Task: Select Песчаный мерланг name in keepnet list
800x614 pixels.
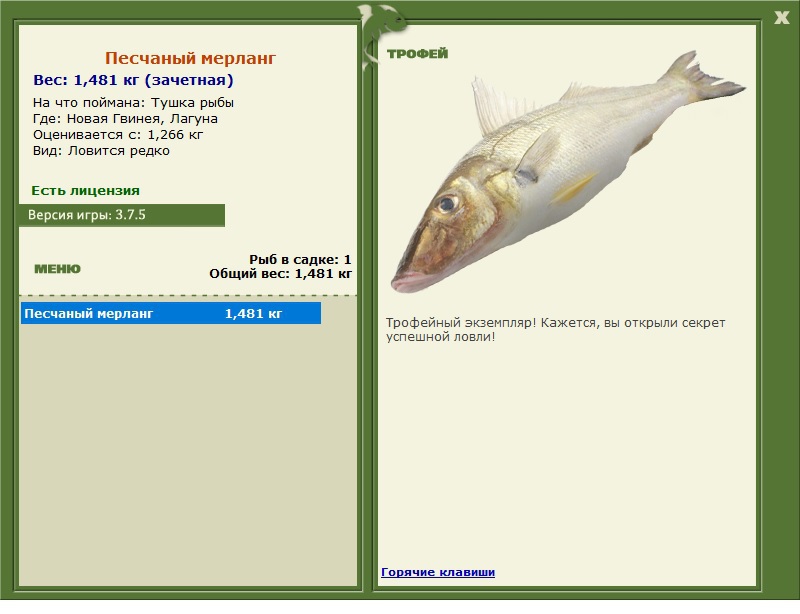Action: tap(89, 314)
